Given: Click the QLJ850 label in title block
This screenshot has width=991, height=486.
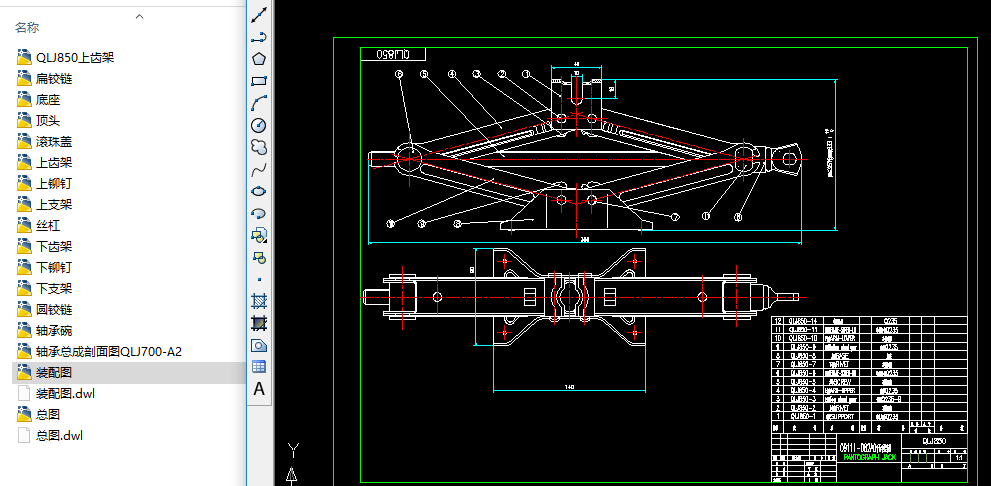Looking at the screenshot, I should (934, 441).
